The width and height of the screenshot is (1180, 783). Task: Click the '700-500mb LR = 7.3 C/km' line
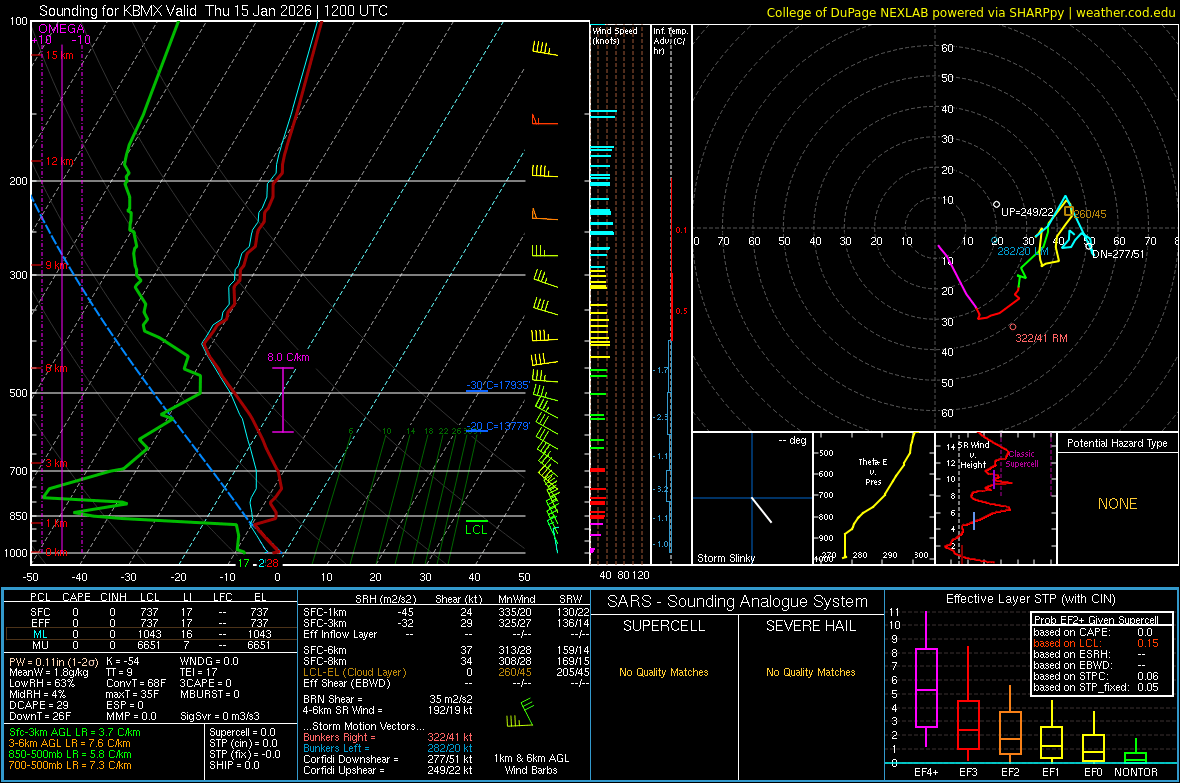(70, 765)
